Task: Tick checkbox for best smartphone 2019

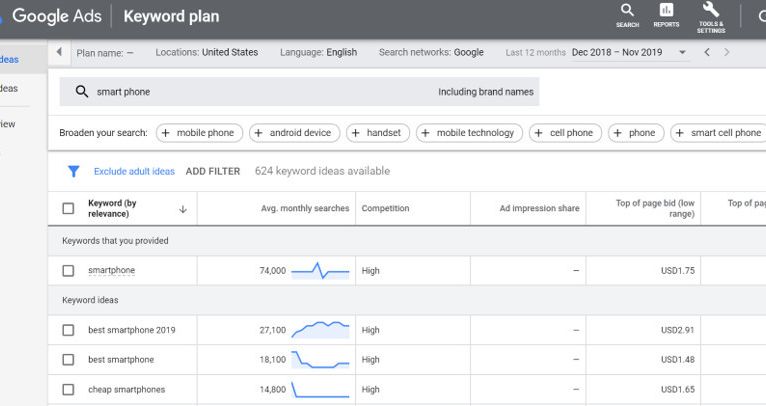Action: (x=68, y=330)
